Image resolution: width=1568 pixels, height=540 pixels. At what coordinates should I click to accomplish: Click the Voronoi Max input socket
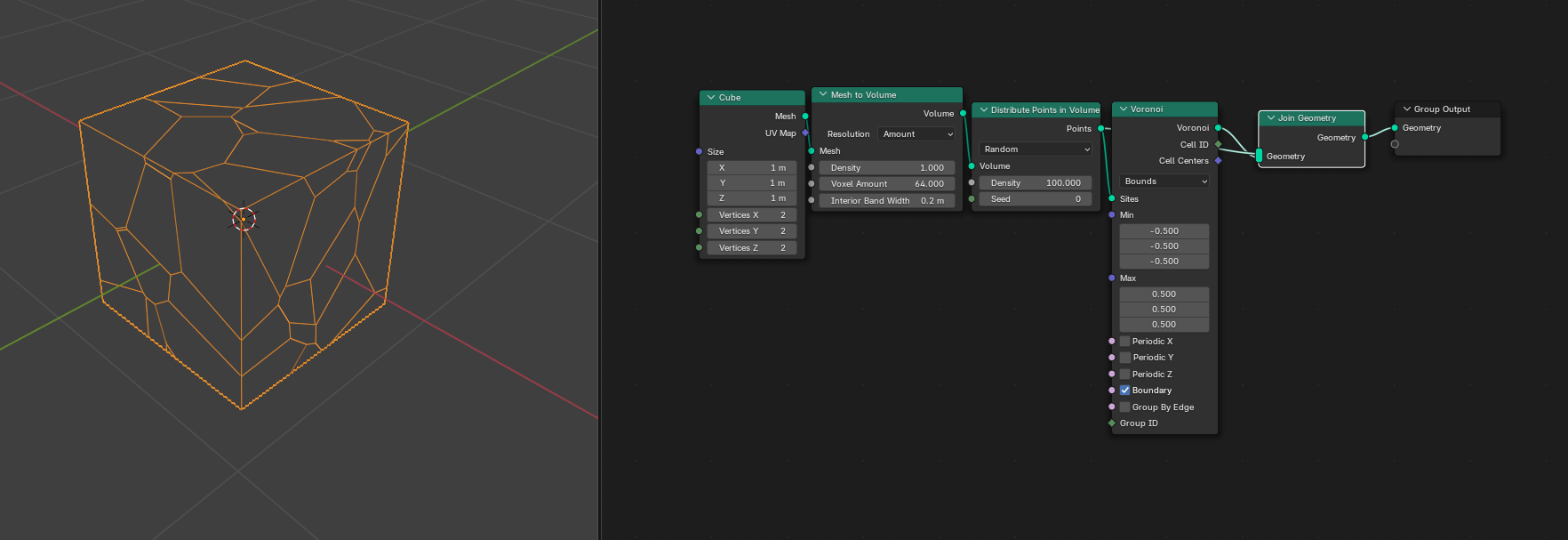1112,278
